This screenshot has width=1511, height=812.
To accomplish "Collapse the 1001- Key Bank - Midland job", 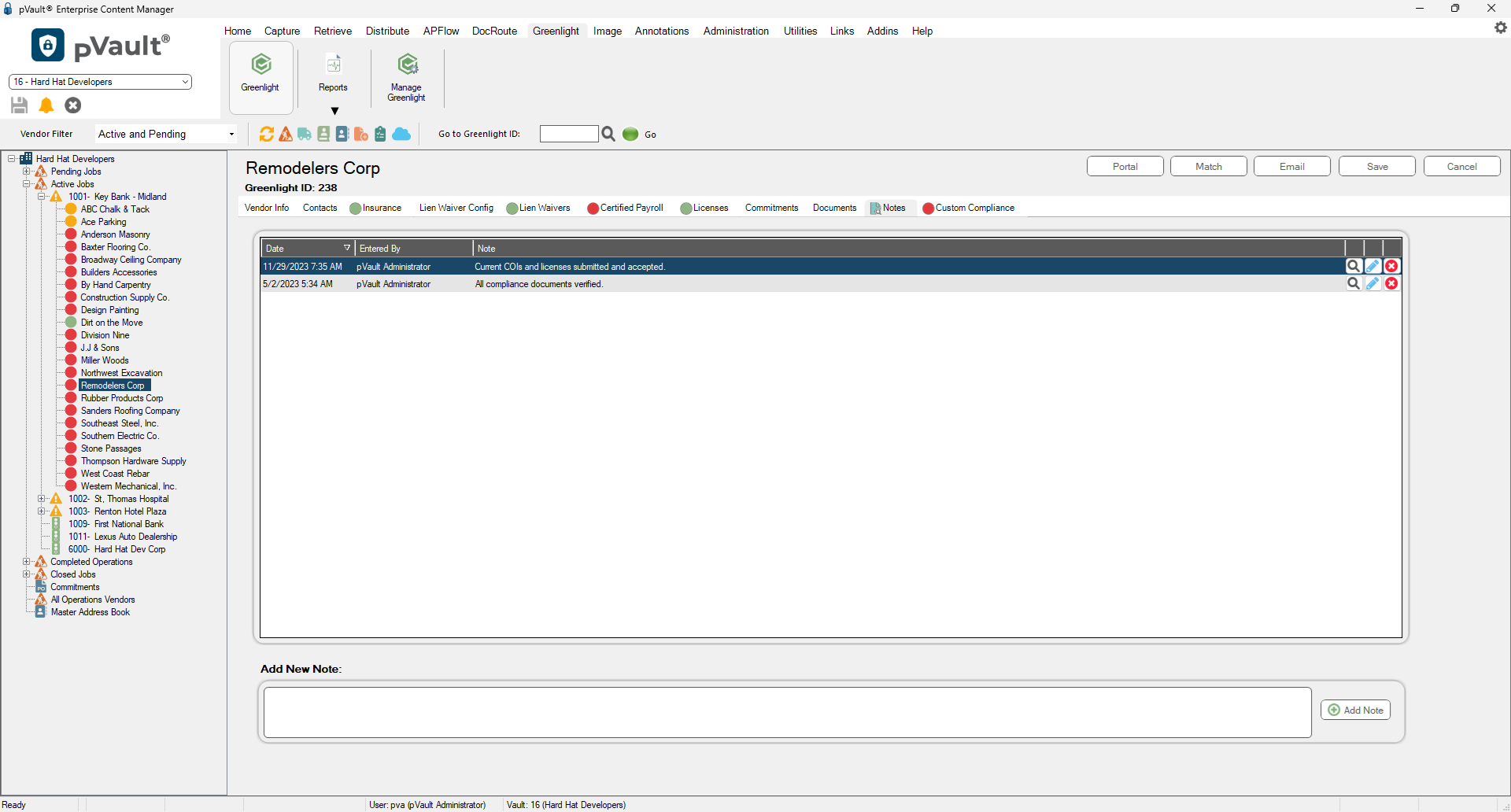I will click(42, 197).
